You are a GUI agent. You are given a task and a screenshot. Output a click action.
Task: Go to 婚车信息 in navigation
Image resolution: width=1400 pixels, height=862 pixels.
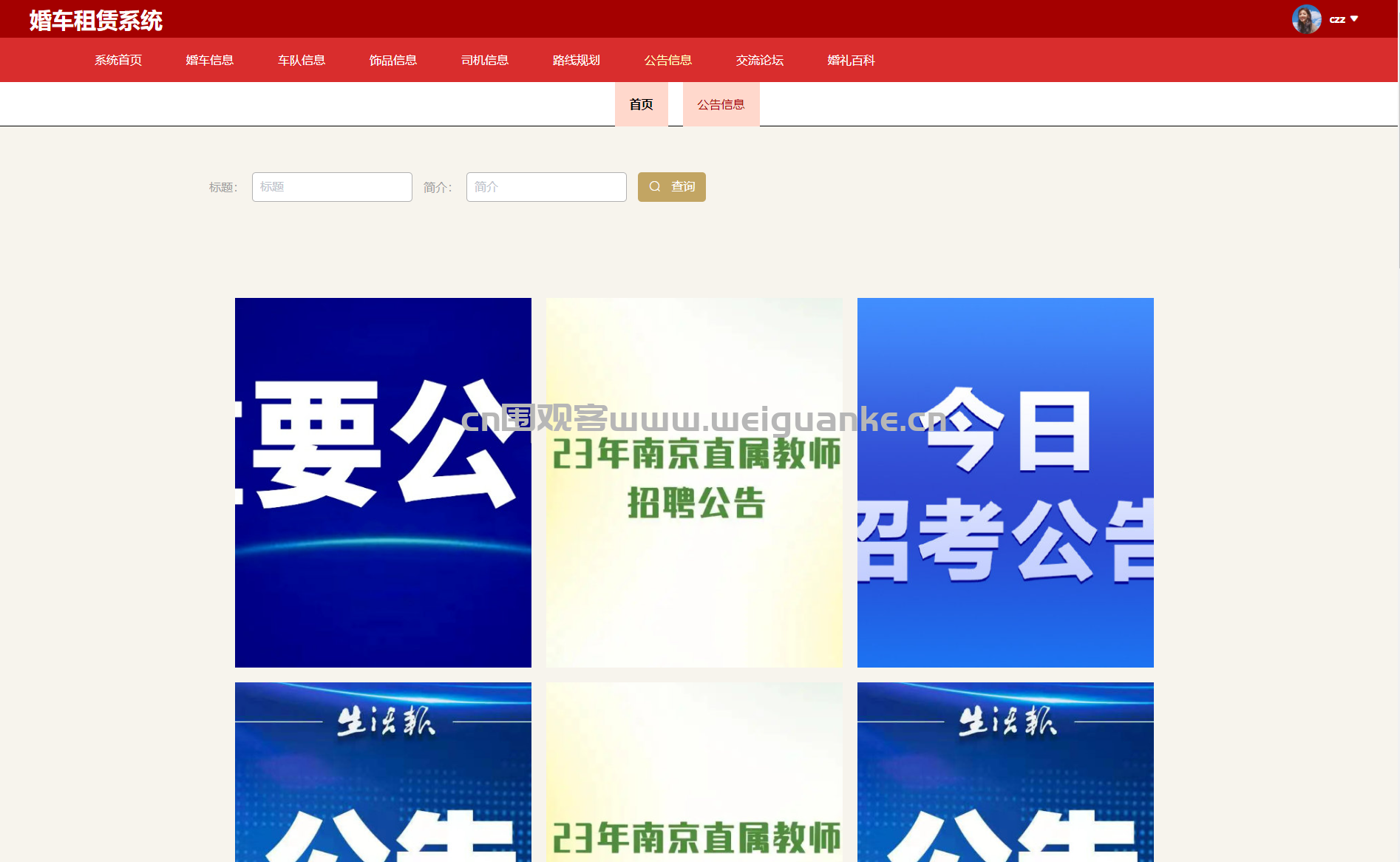(x=210, y=60)
